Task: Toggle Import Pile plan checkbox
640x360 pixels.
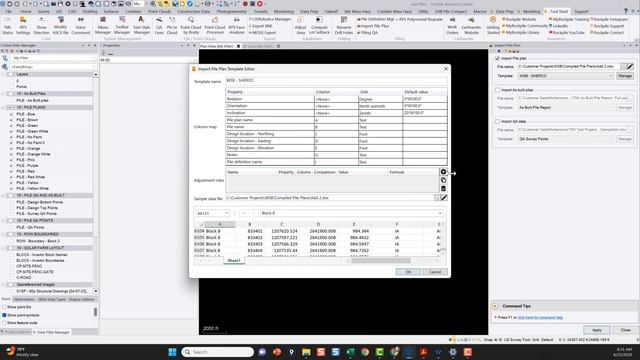Action: click(x=497, y=58)
